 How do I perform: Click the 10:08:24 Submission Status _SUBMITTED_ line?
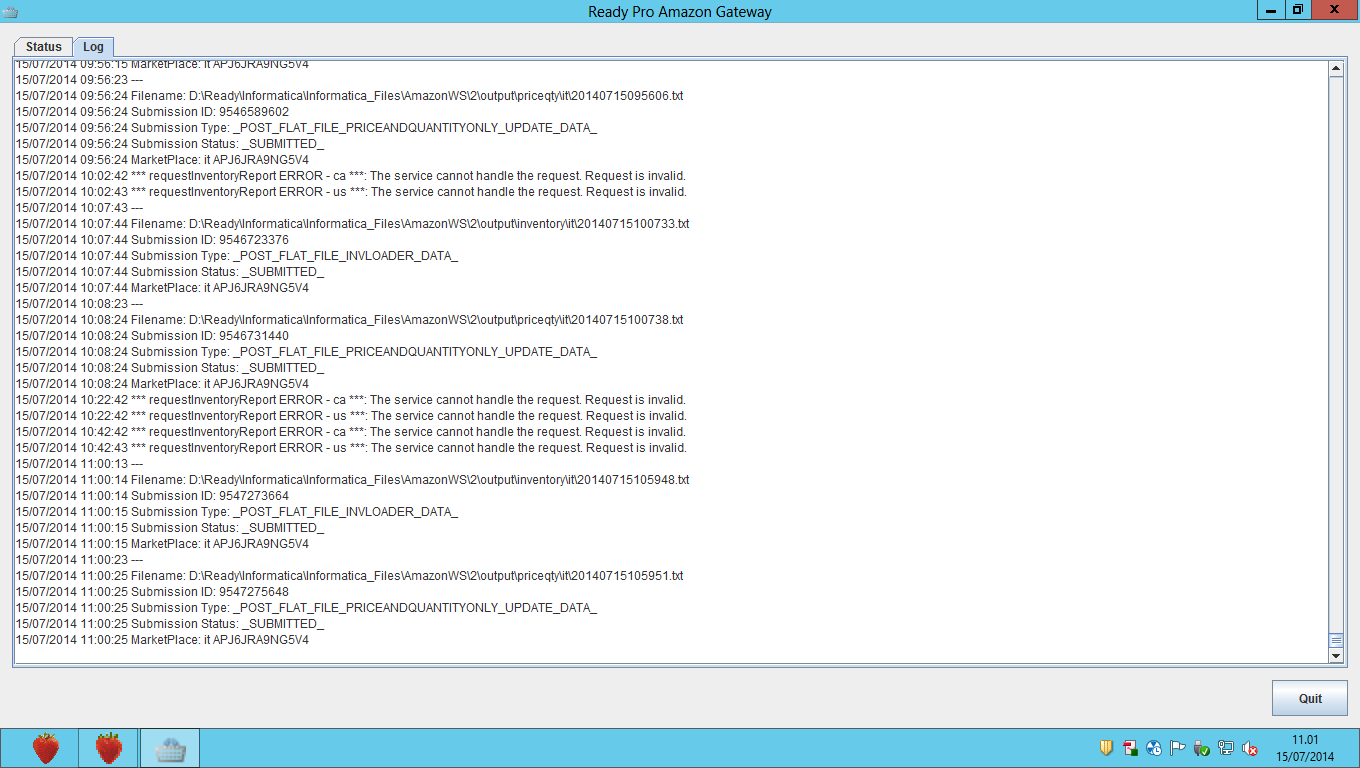(x=170, y=368)
